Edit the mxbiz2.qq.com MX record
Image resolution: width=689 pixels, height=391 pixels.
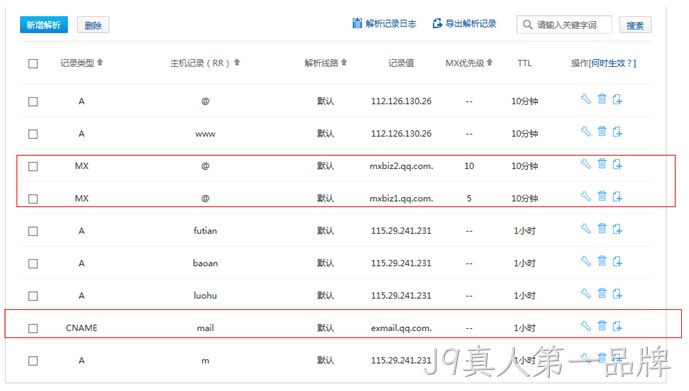(586, 164)
